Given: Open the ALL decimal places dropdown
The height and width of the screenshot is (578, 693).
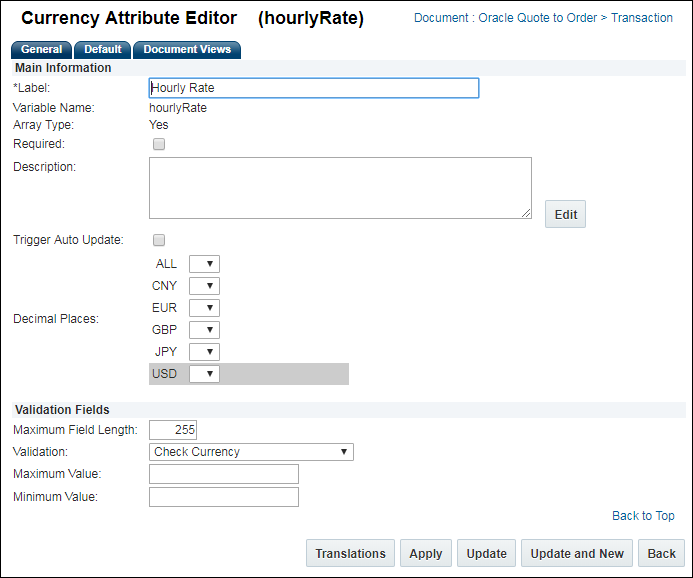Looking at the screenshot, I should [x=204, y=264].
